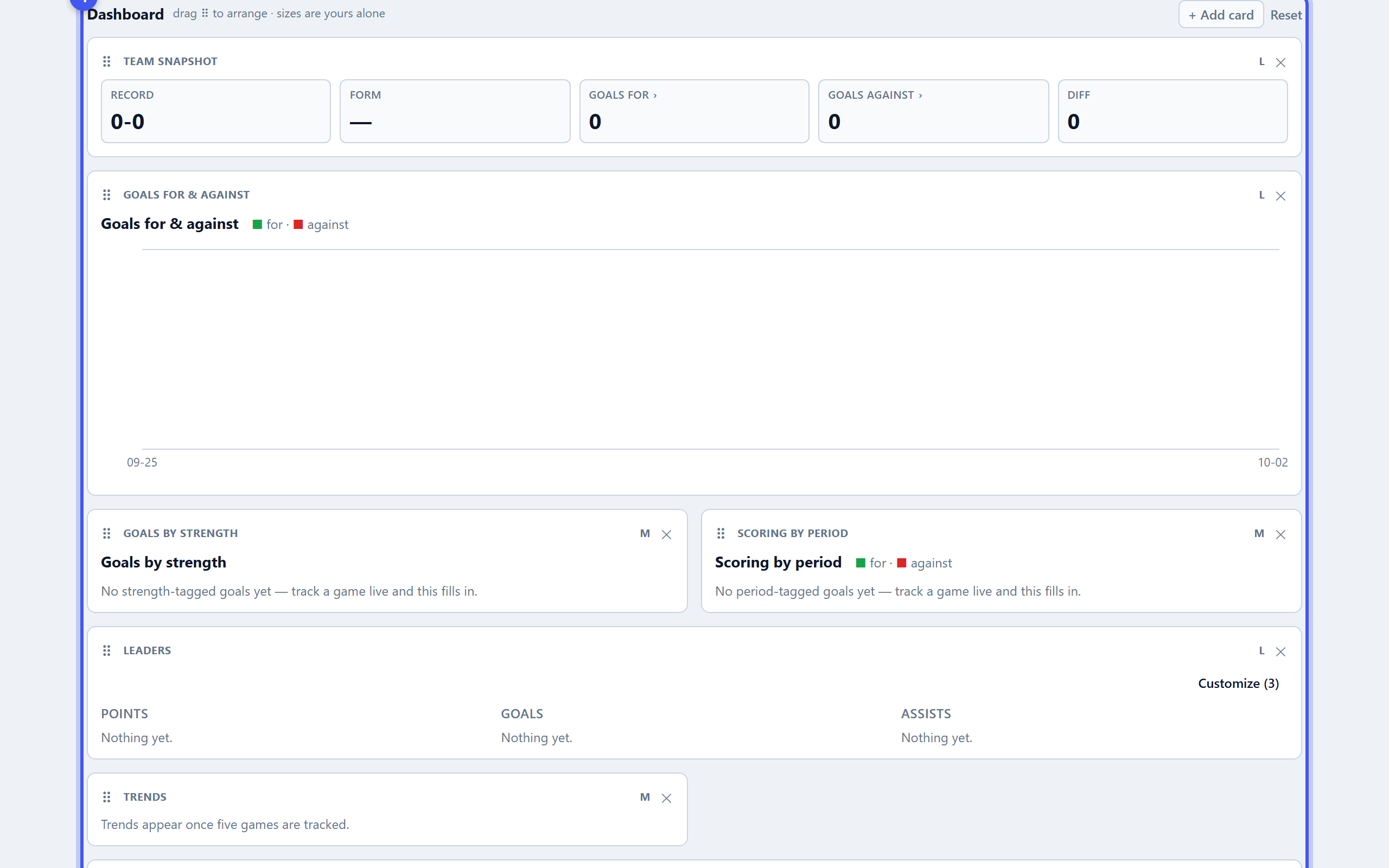Screen dimensions: 1389x868
Task: Click the 10-02 chart axis date
Action: [x=1272, y=463]
